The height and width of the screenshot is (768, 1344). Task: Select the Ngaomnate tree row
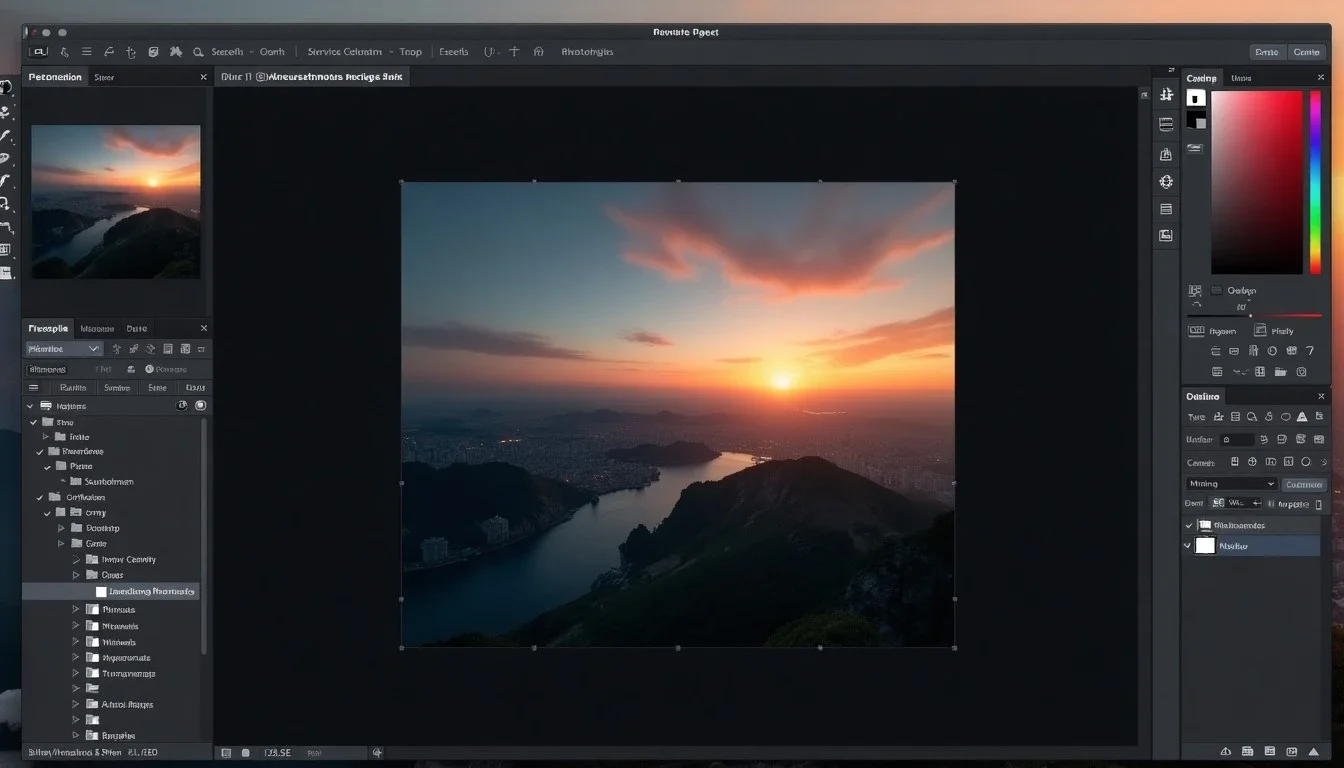126,658
